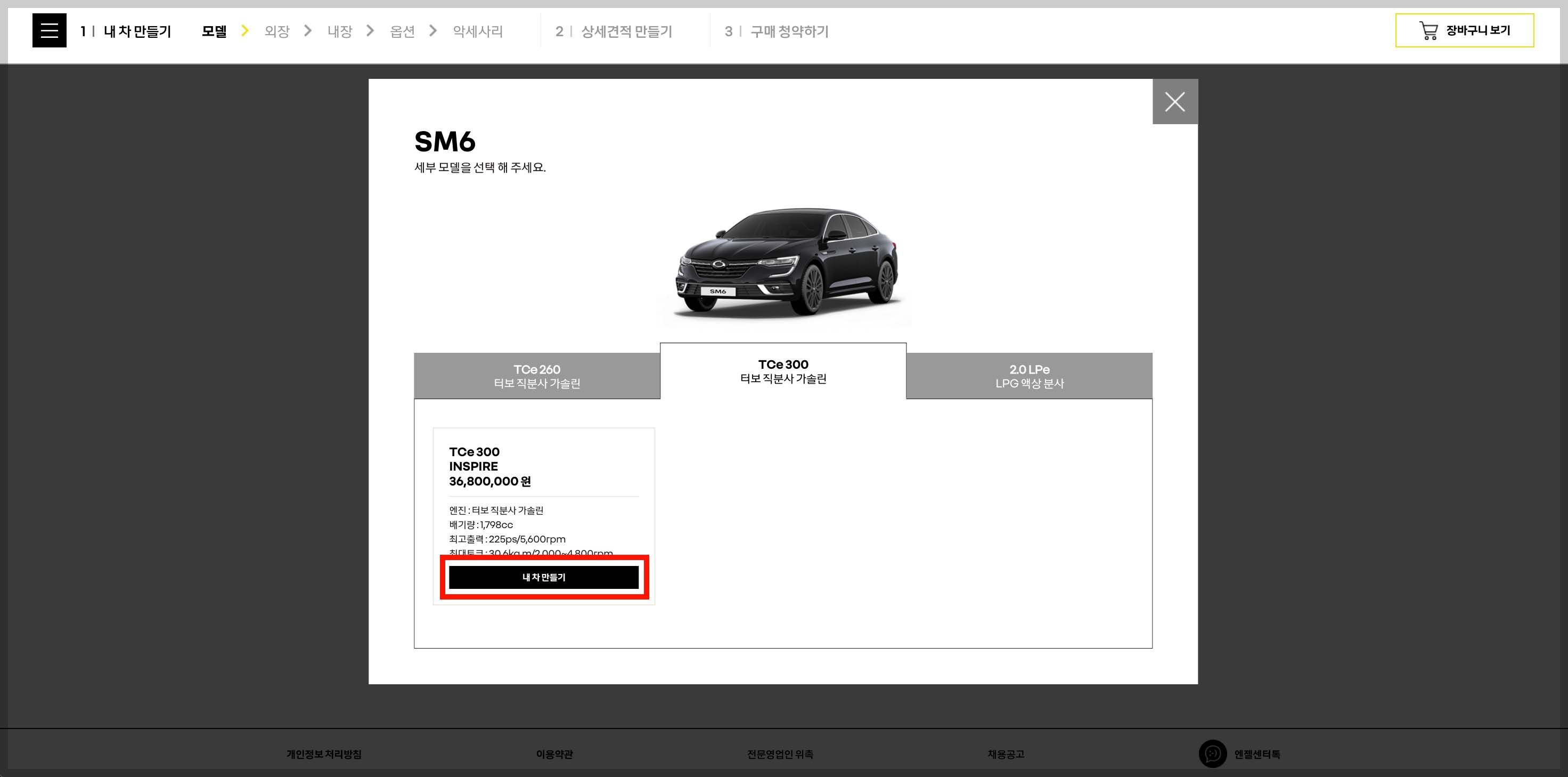Click the yellow chevron after 모델

[x=244, y=30]
